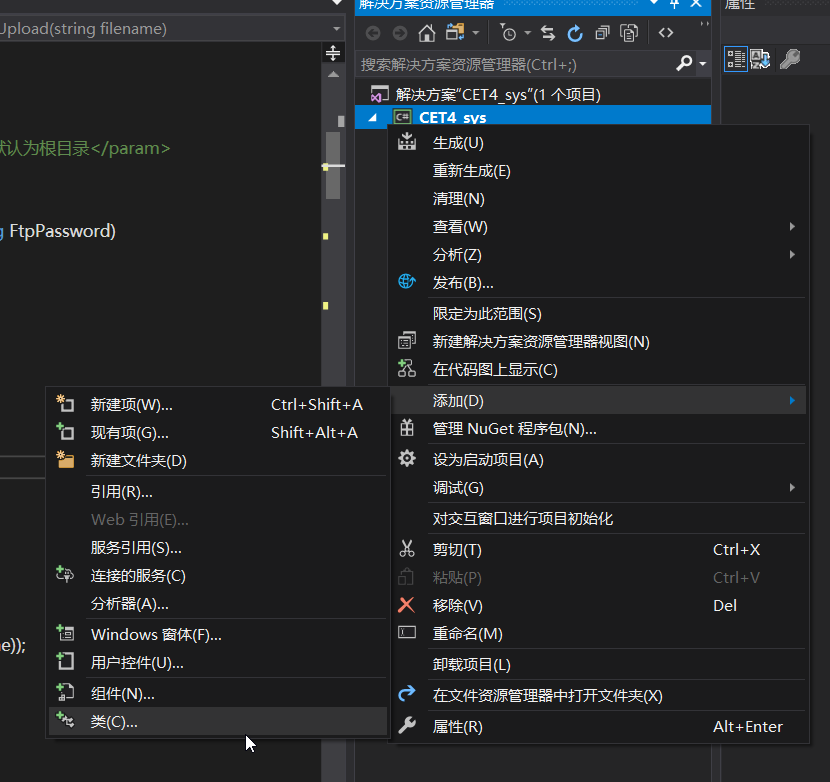Click the Home icon in Solution Explorer toolbar
The image size is (830, 782).
[426, 33]
